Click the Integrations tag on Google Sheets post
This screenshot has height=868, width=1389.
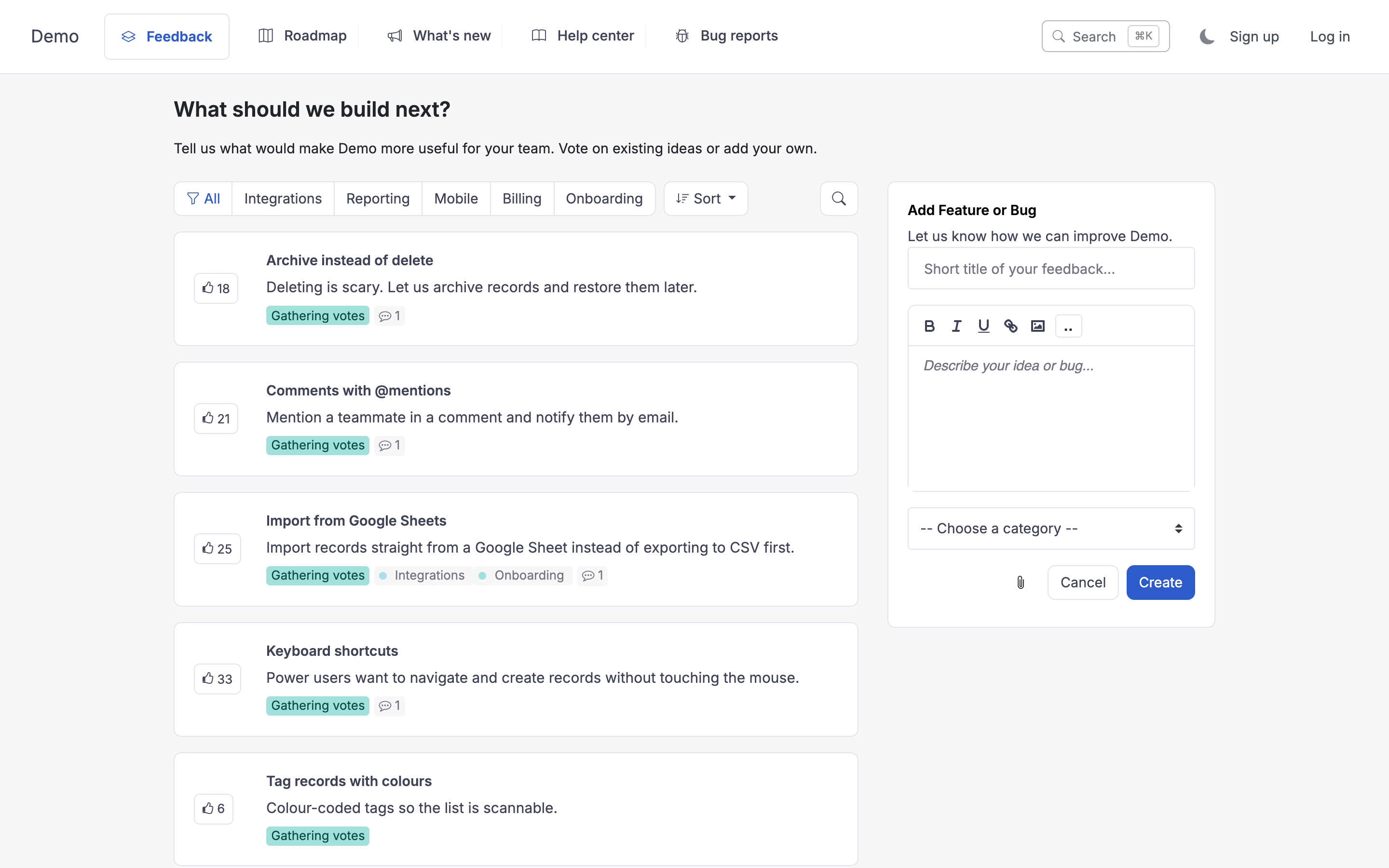423,575
